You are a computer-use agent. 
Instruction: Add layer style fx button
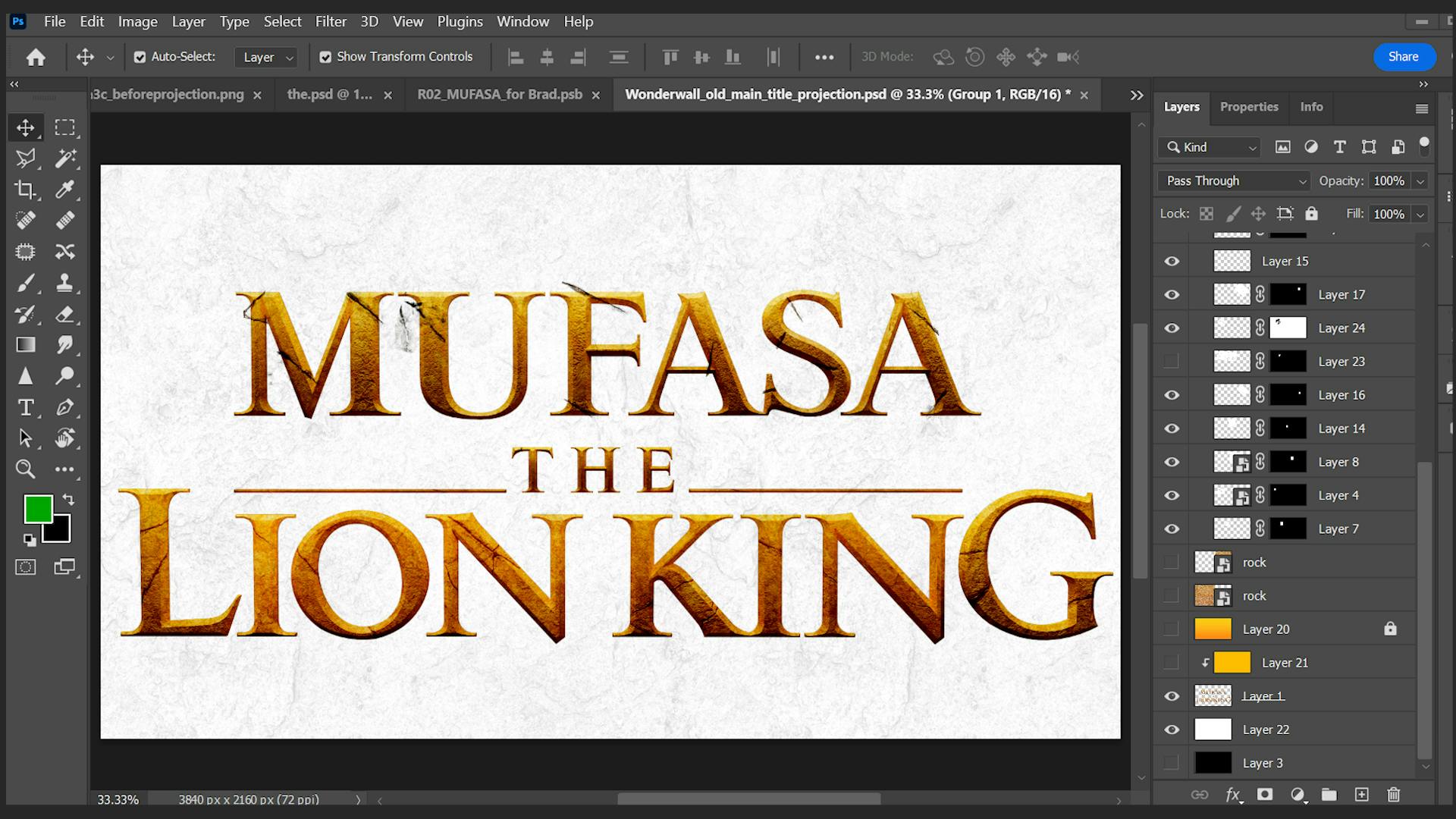pyautogui.click(x=1233, y=795)
